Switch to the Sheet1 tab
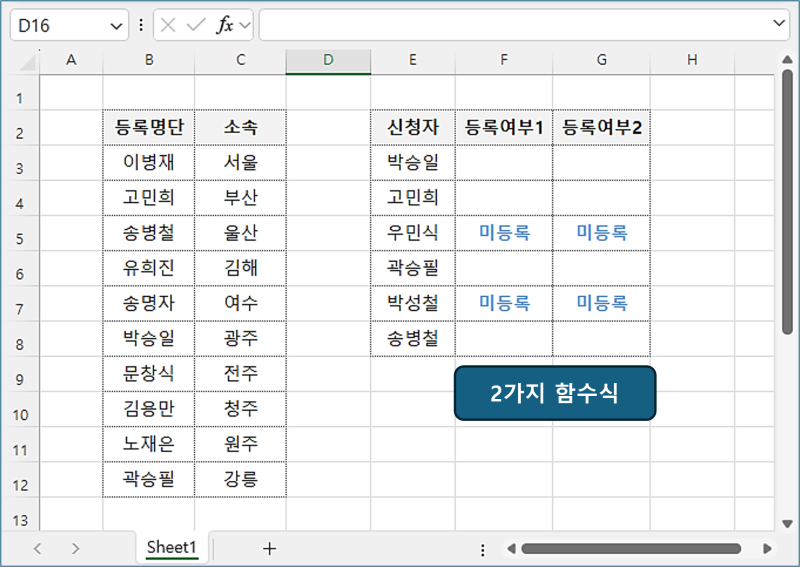This screenshot has height=567, width=800. coord(172,547)
